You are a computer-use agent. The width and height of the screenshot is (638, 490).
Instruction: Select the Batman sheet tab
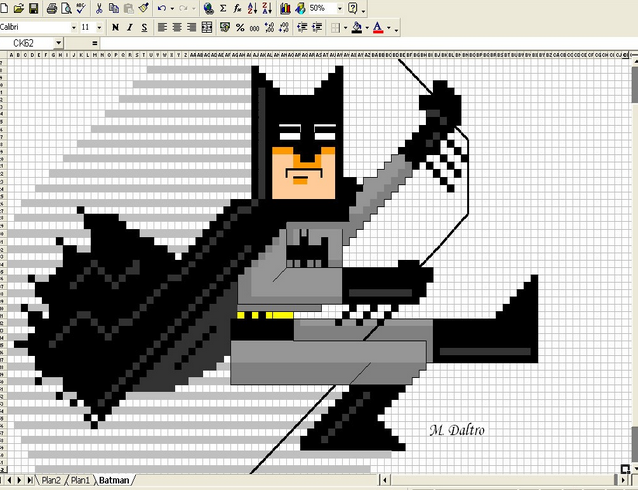[114, 480]
